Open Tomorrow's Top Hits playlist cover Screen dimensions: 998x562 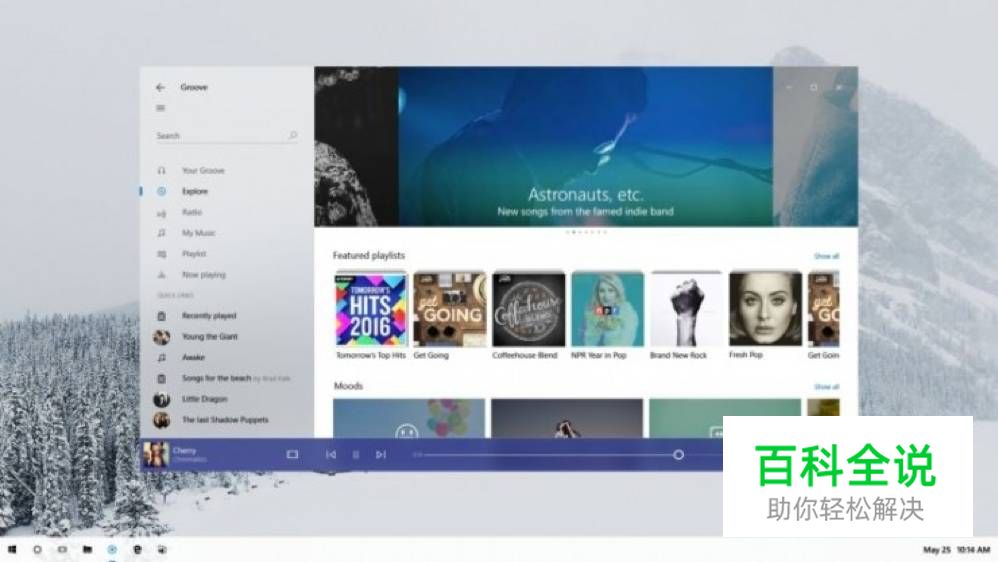click(370, 309)
